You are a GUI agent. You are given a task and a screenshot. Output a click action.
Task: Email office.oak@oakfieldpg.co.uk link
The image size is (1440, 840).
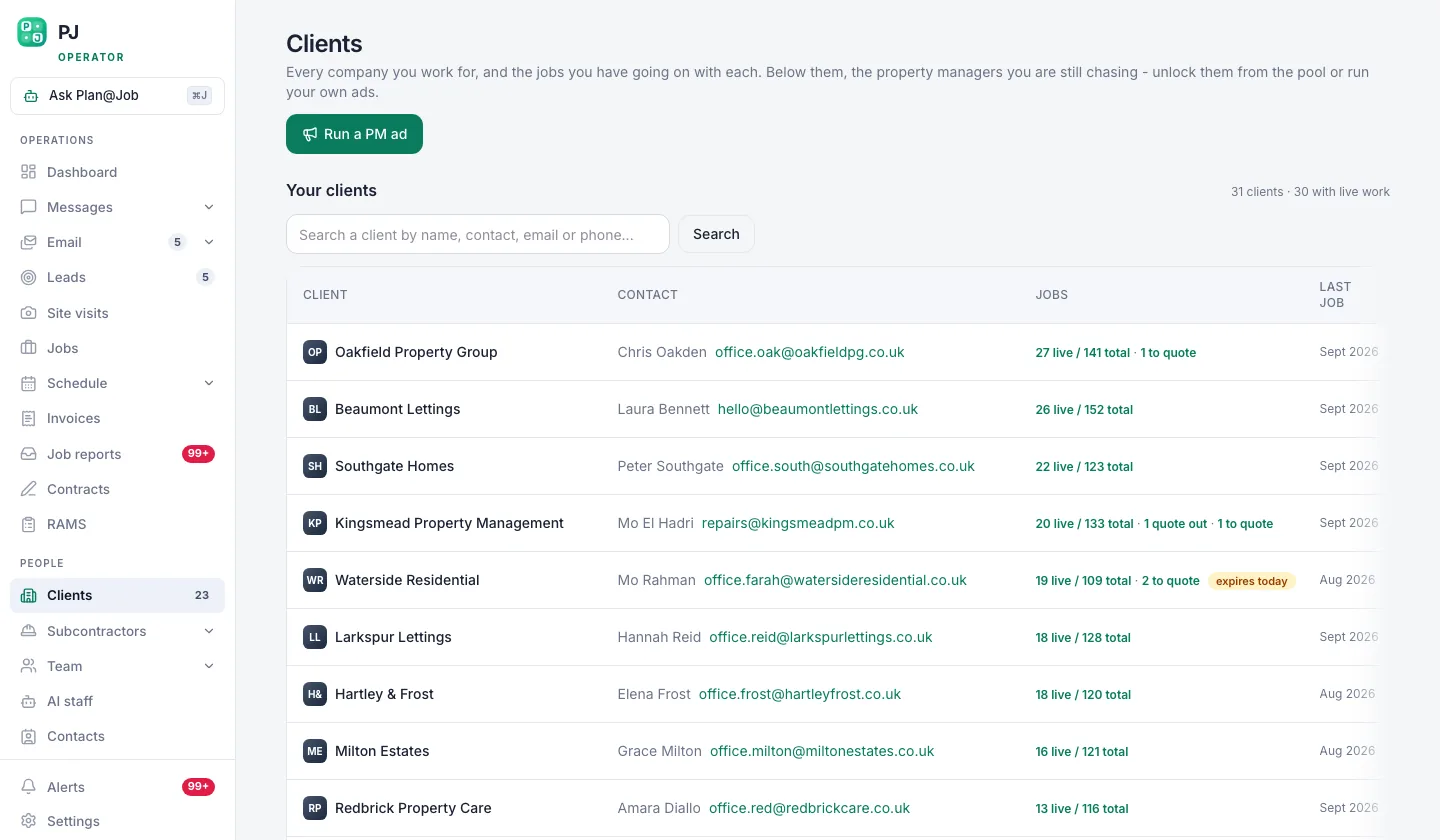(x=810, y=352)
